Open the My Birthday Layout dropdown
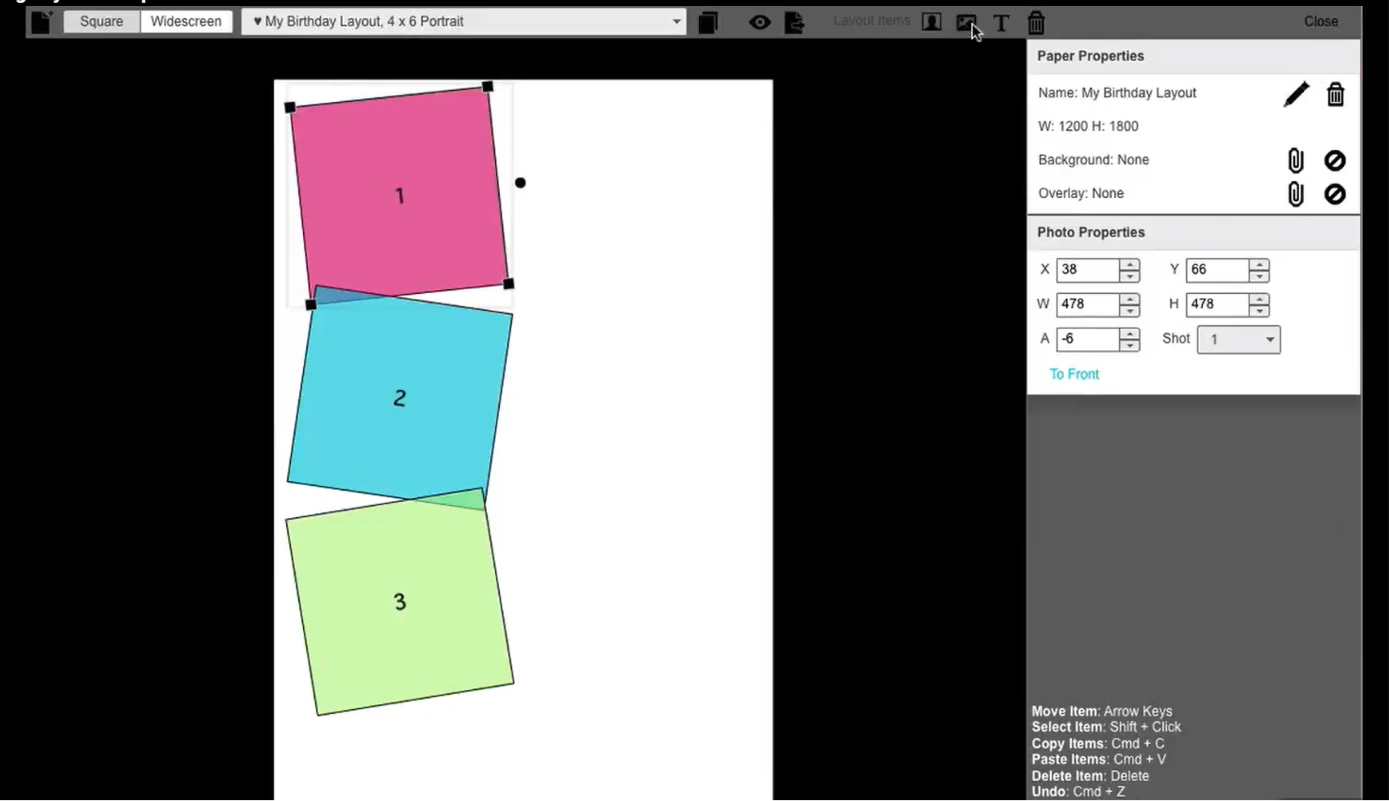1389x801 pixels. click(464, 21)
